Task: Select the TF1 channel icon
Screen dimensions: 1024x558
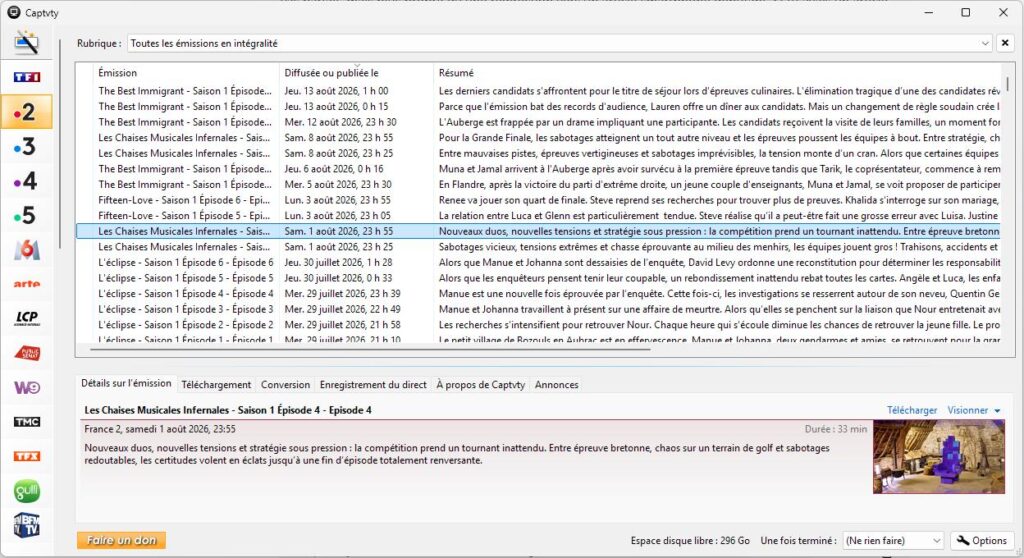Action: (x=27, y=77)
